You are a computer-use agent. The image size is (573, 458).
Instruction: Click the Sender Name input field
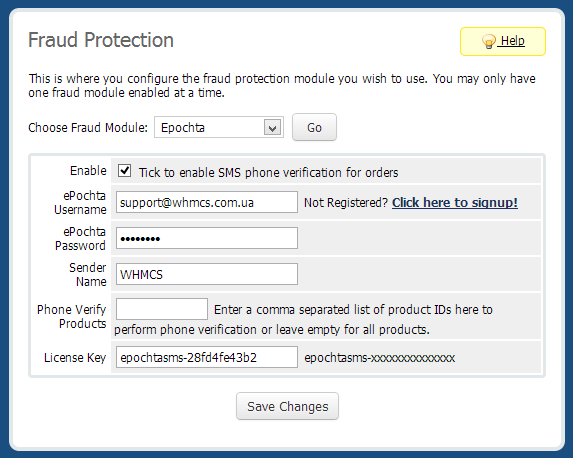[x=207, y=274]
